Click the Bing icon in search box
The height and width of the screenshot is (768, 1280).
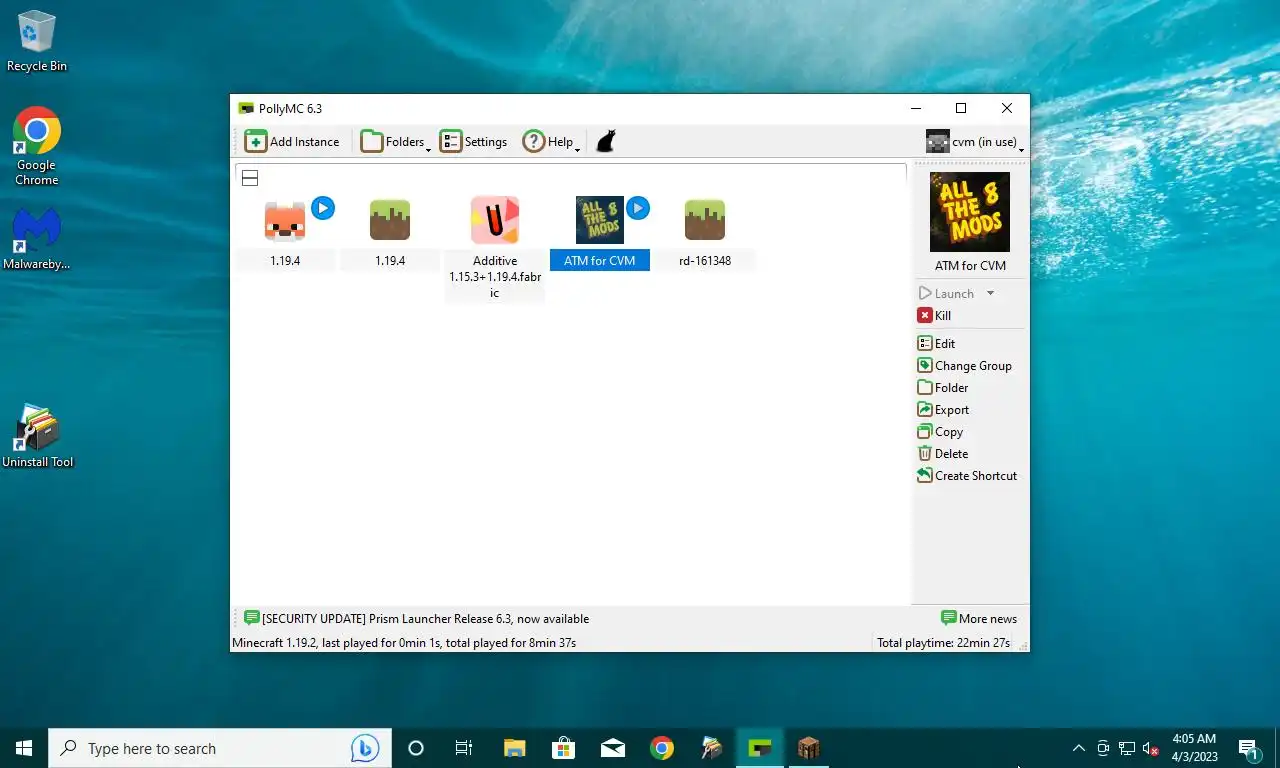364,748
